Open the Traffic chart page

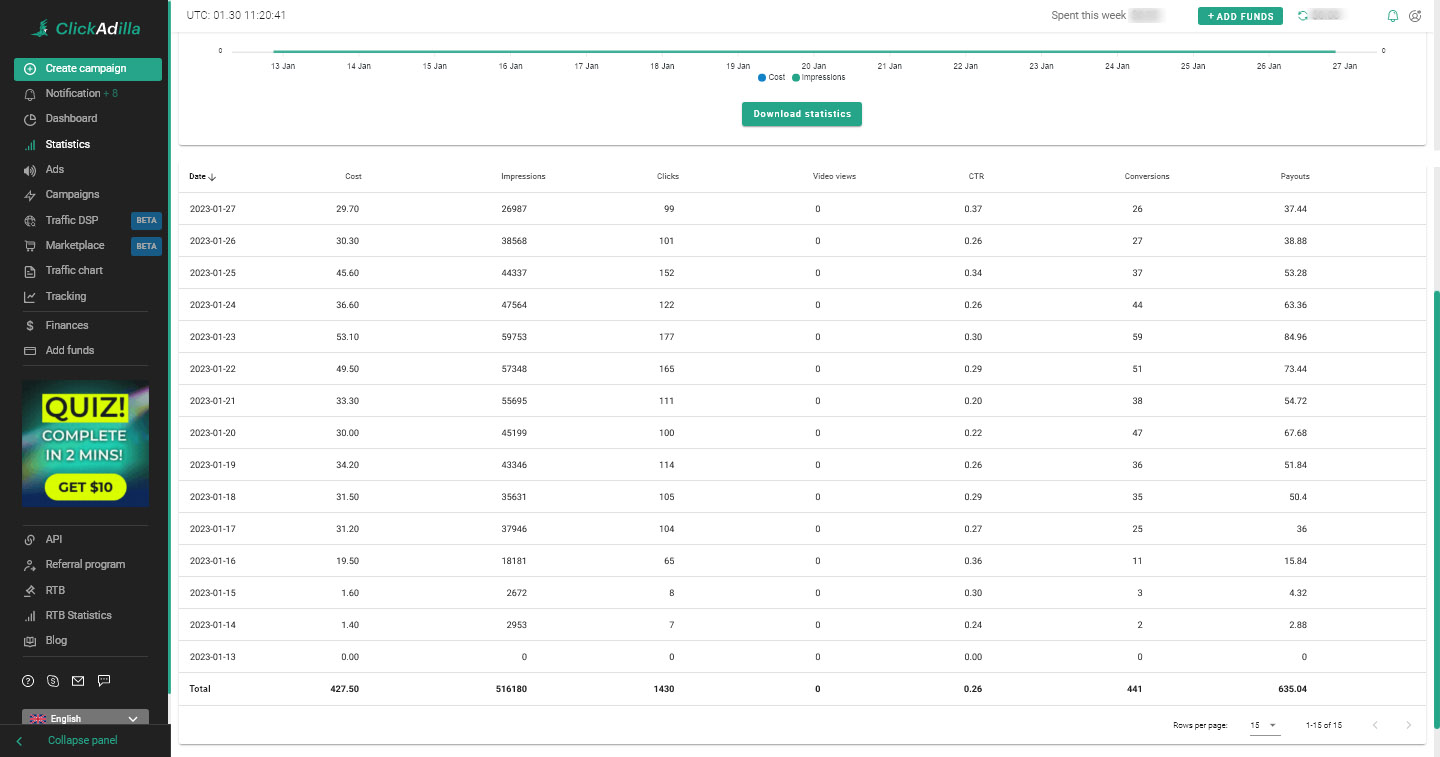[x=74, y=270]
